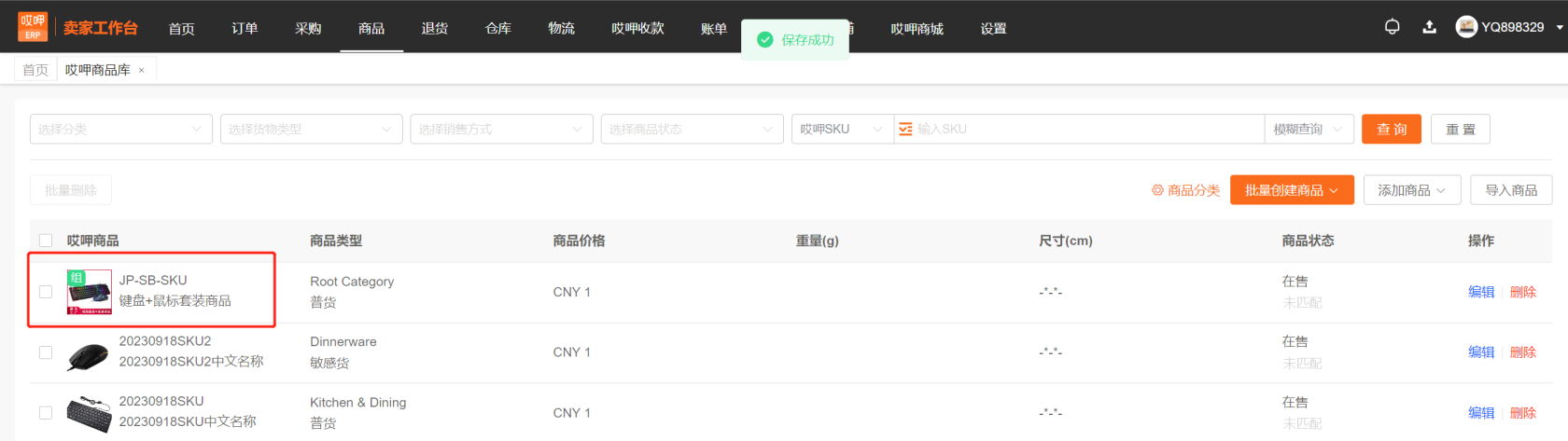Expand the 模糊查询 match type dropdown
Screen dimensions: 1568x441
[x=1309, y=130]
